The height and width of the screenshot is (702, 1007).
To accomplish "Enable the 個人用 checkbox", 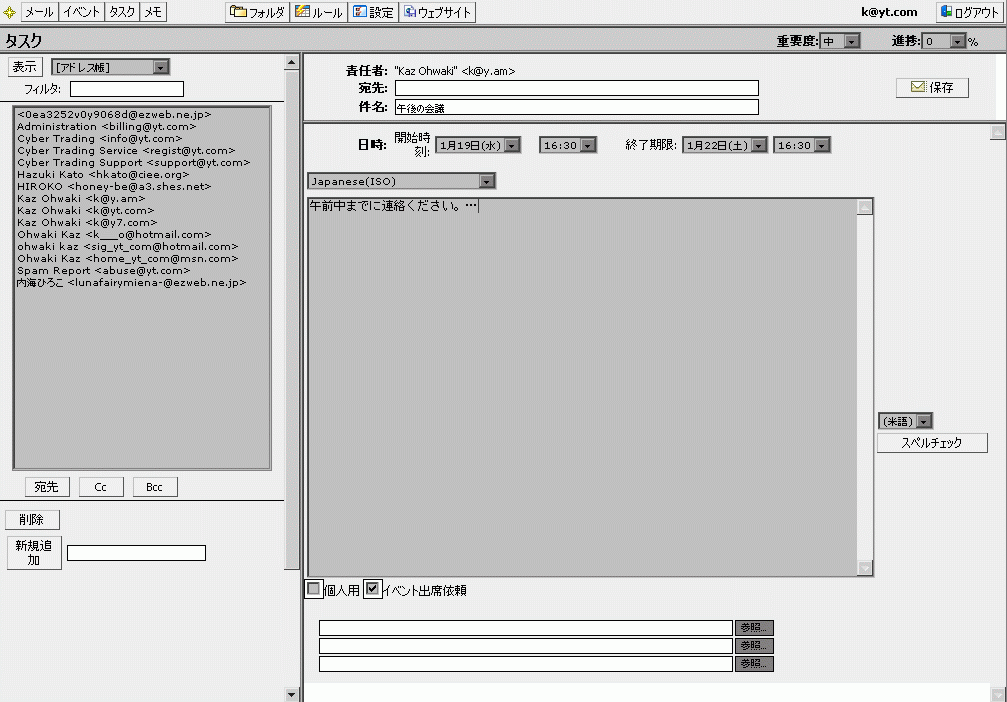I will pyautogui.click(x=314, y=590).
